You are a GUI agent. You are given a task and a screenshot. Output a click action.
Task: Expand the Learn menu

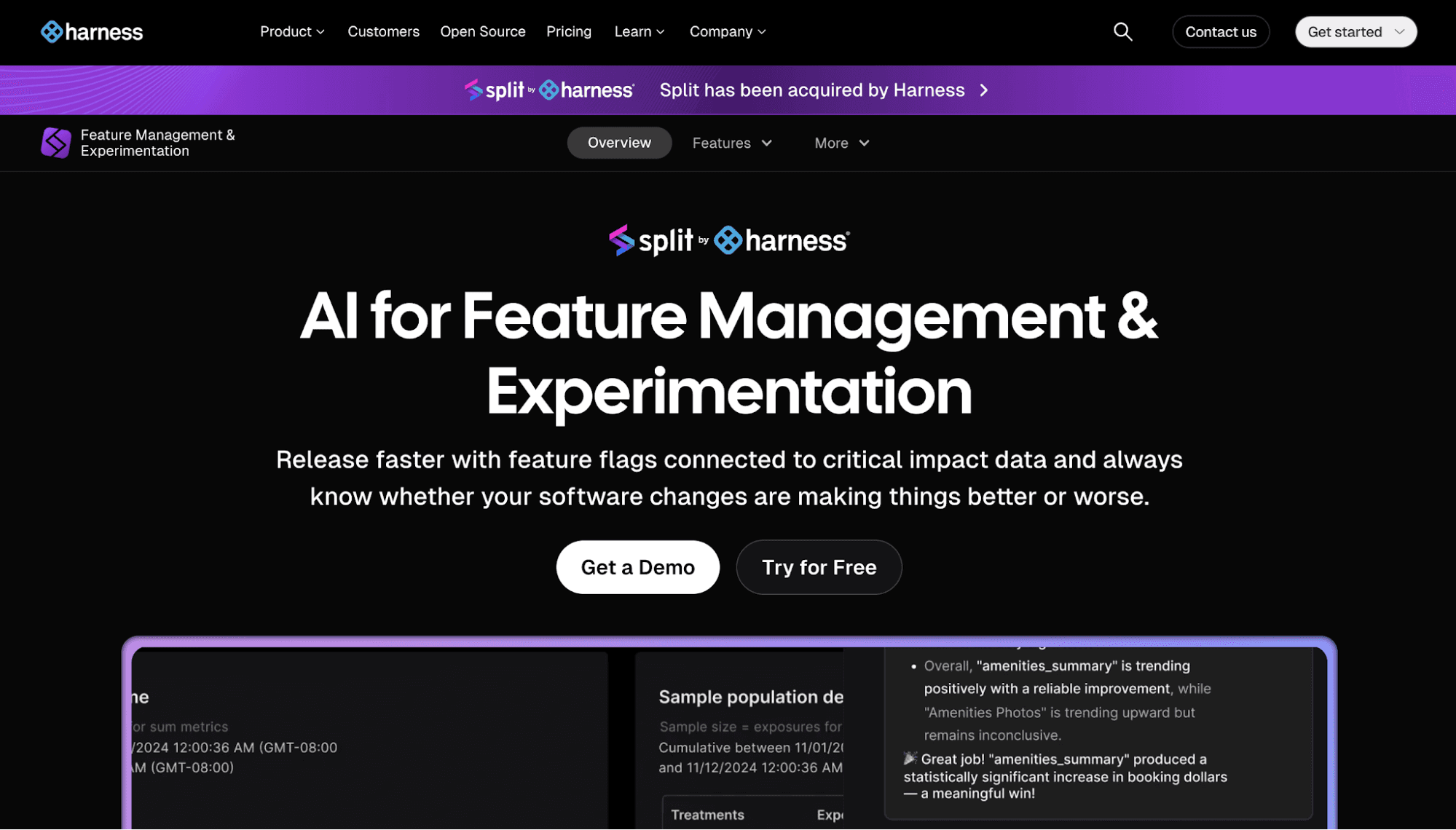pyautogui.click(x=640, y=32)
